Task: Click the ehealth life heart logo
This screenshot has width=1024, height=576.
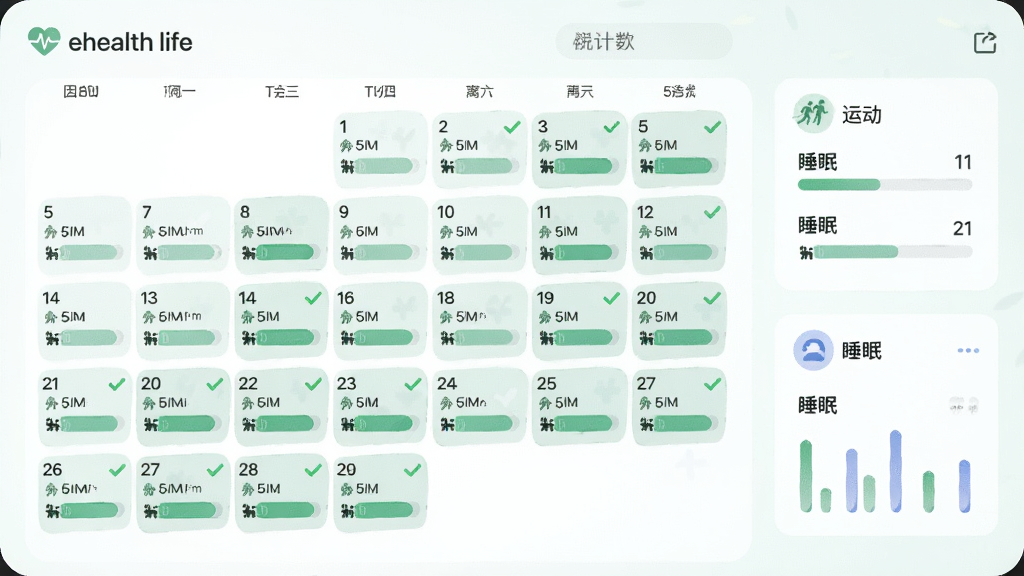Action: pyautogui.click(x=44, y=41)
